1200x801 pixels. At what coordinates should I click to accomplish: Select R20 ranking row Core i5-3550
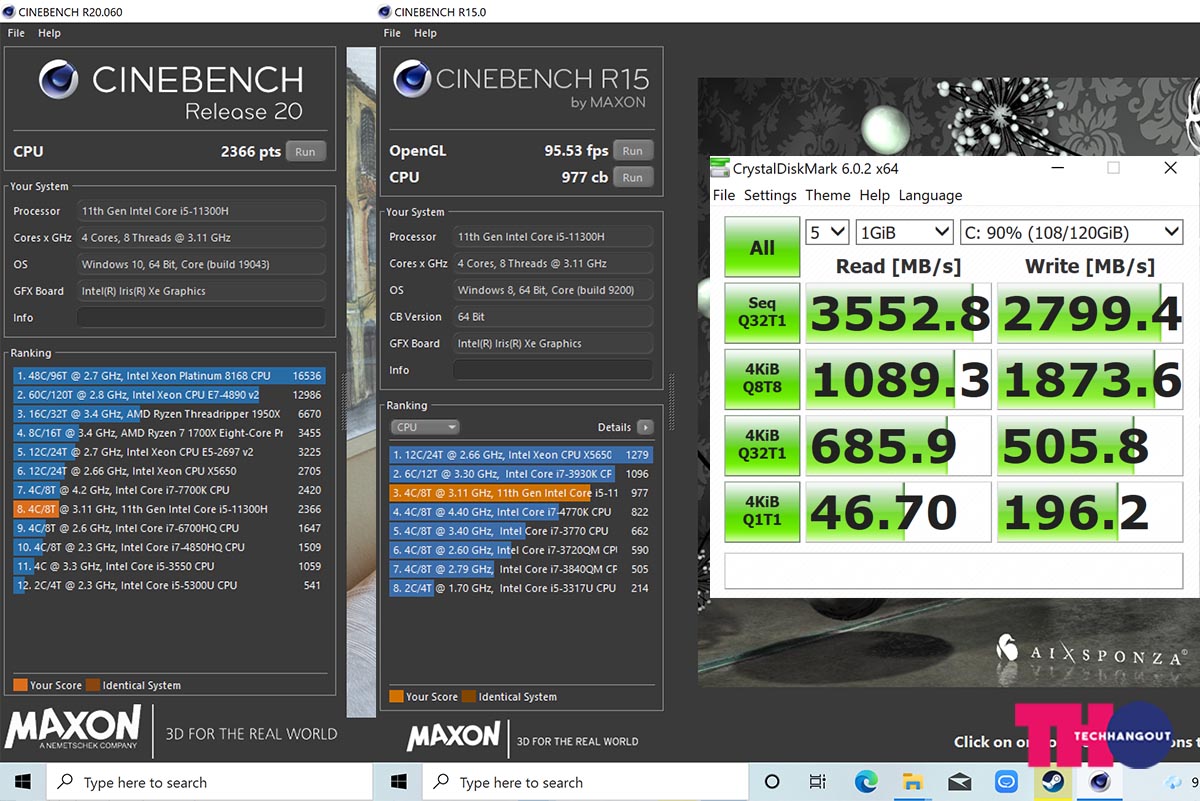[169, 566]
